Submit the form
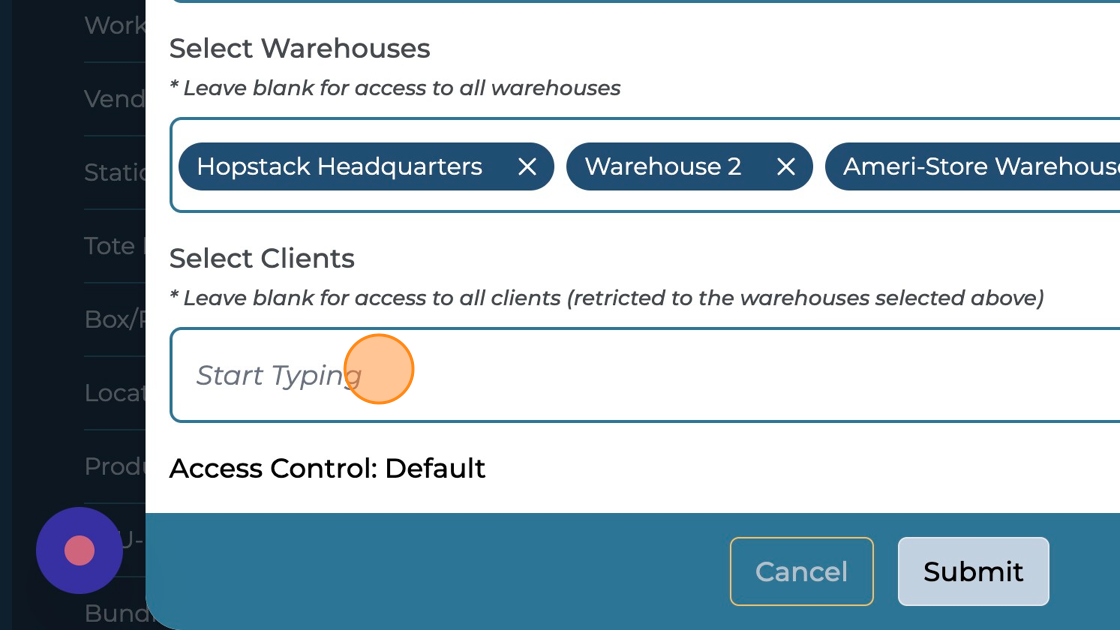 pyautogui.click(x=973, y=571)
